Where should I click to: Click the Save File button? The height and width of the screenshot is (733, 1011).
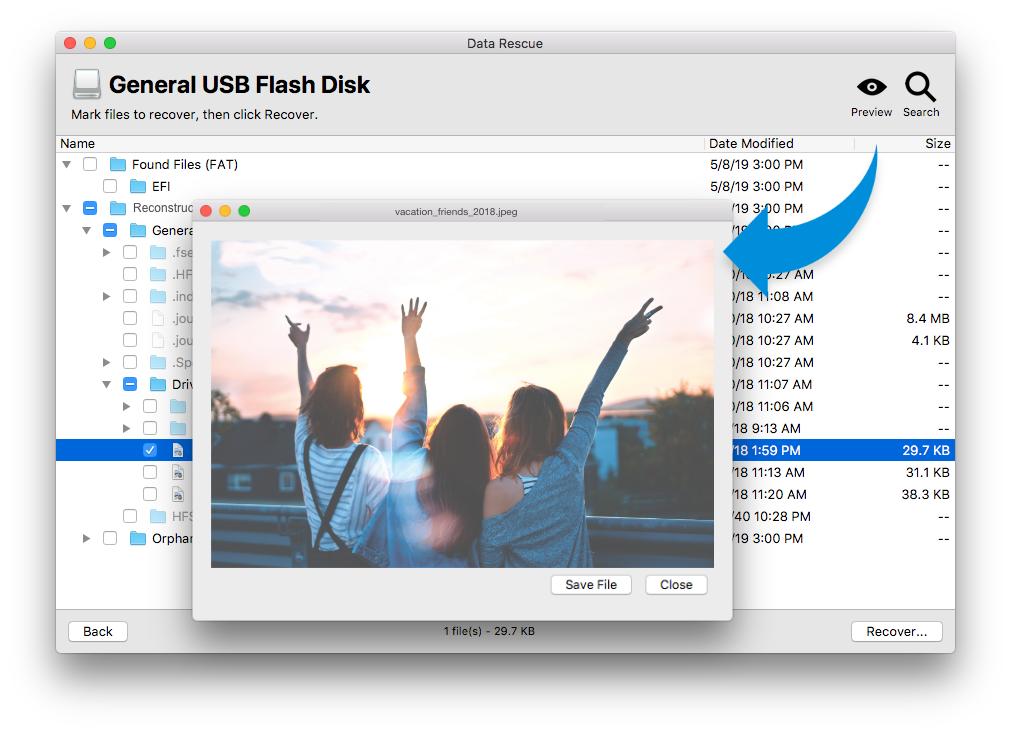[591, 585]
